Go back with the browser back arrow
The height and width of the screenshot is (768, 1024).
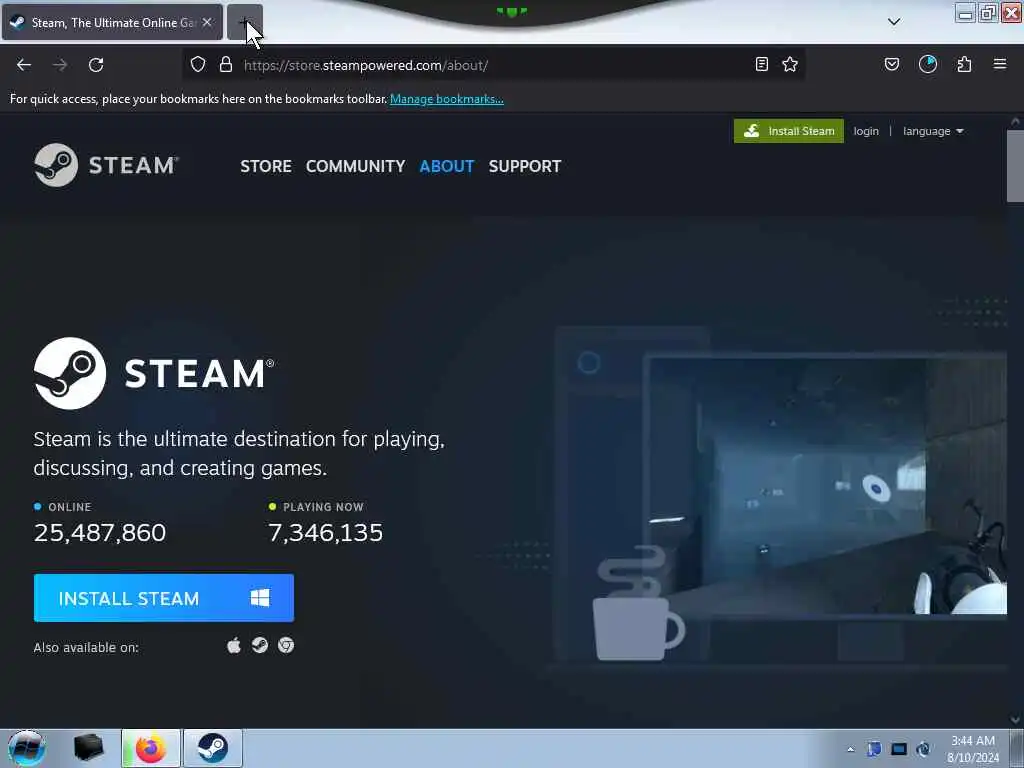(x=24, y=65)
